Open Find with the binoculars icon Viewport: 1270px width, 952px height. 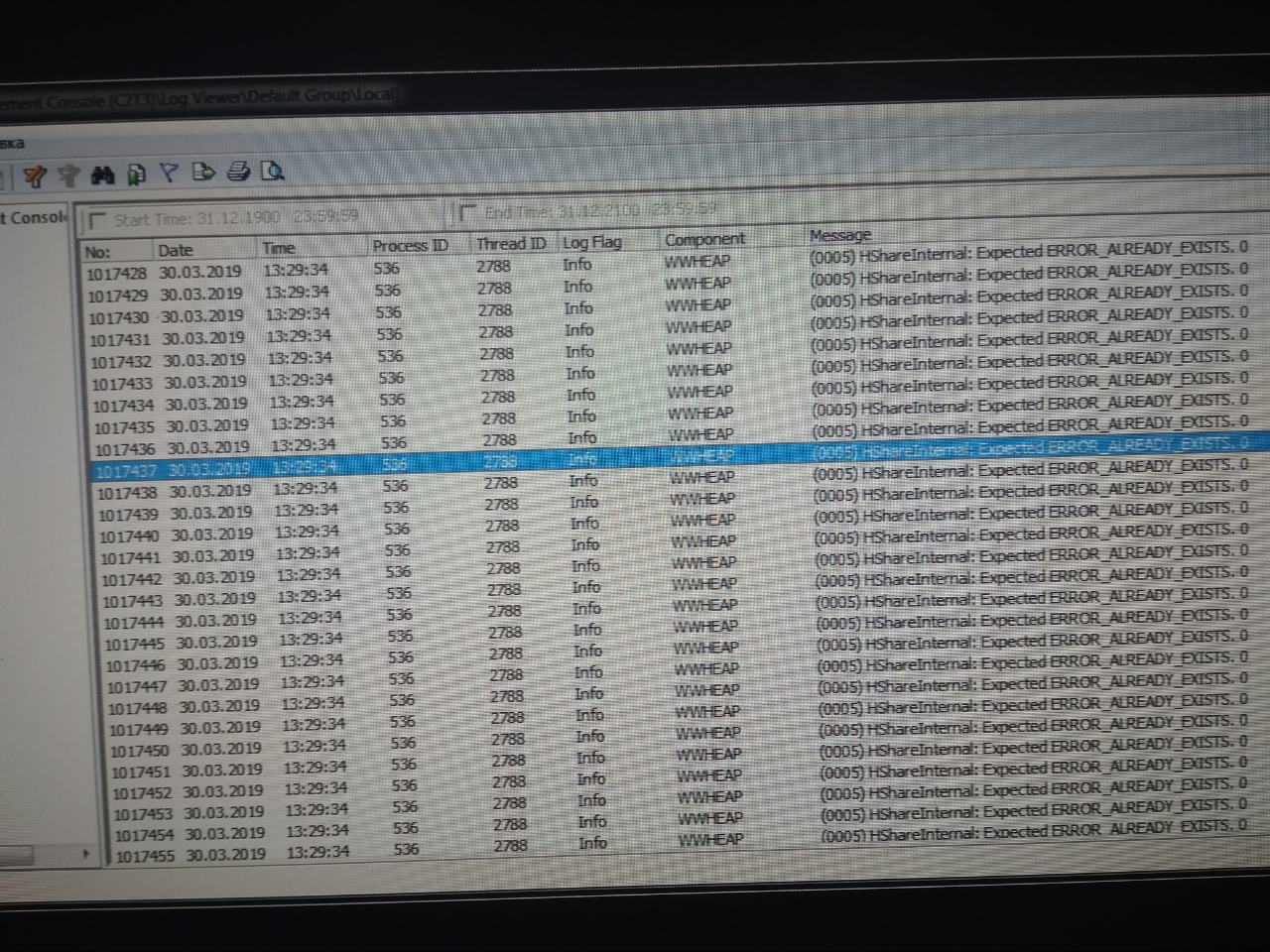tap(102, 176)
